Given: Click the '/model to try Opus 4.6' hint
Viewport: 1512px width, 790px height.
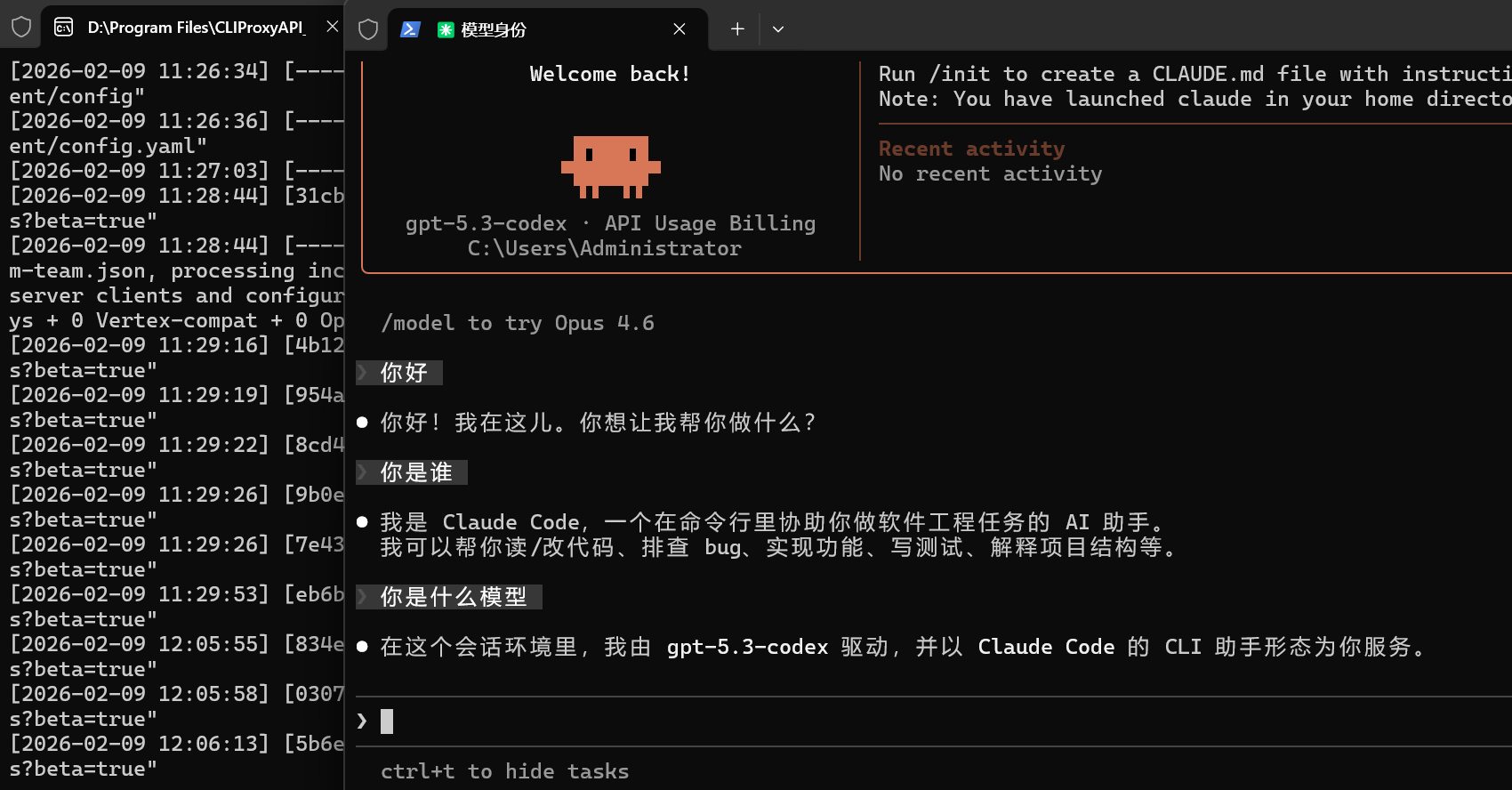Looking at the screenshot, I should (518, 323).
